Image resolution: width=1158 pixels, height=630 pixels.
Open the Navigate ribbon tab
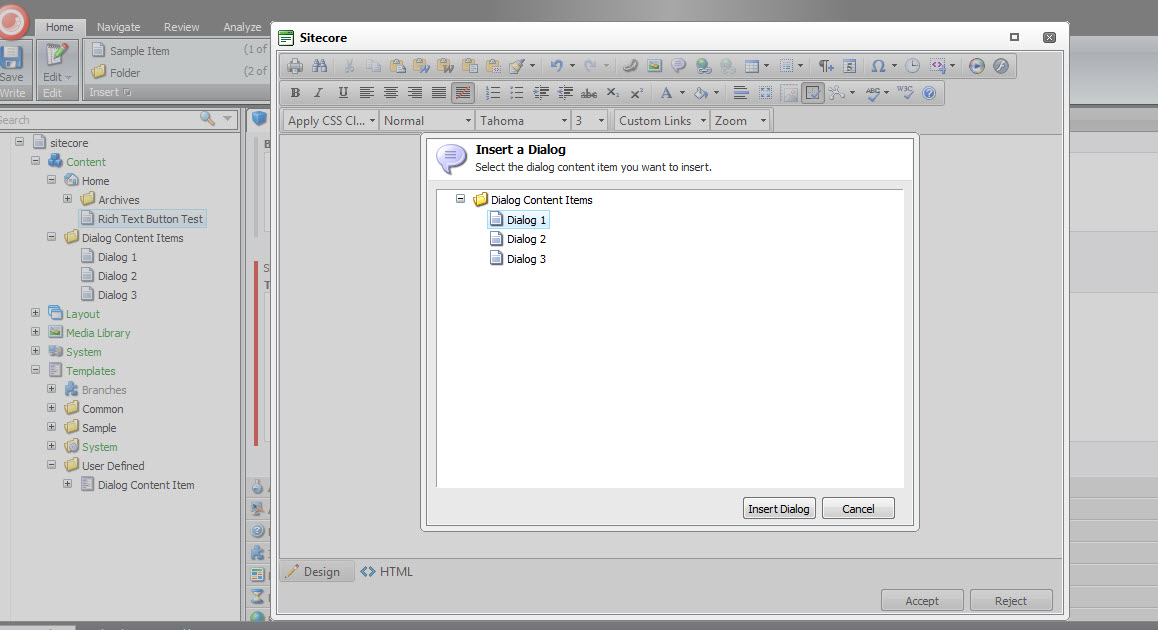coord(118,27)
